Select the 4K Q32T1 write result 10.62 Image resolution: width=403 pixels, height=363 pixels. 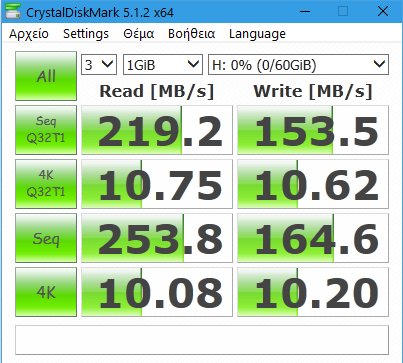coord(313,184)
